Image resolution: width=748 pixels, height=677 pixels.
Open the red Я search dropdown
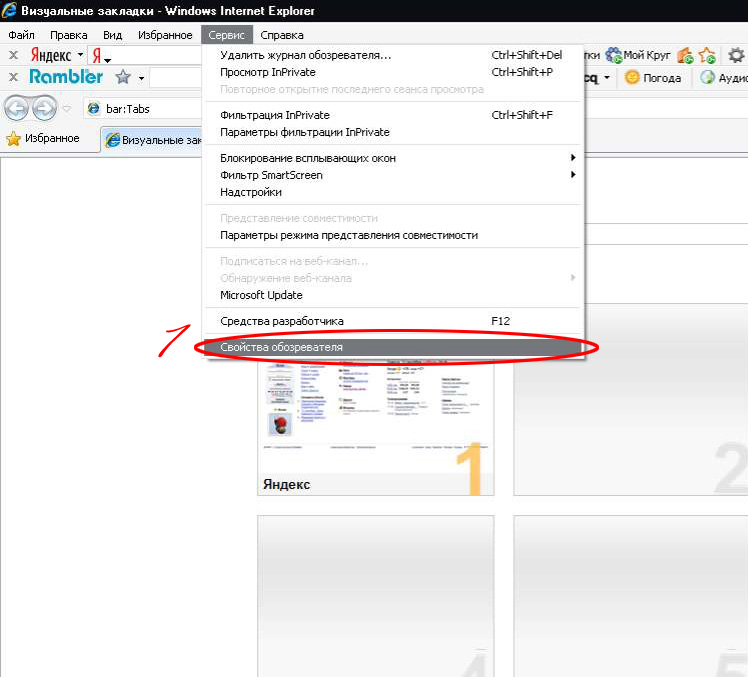point(102,56)
